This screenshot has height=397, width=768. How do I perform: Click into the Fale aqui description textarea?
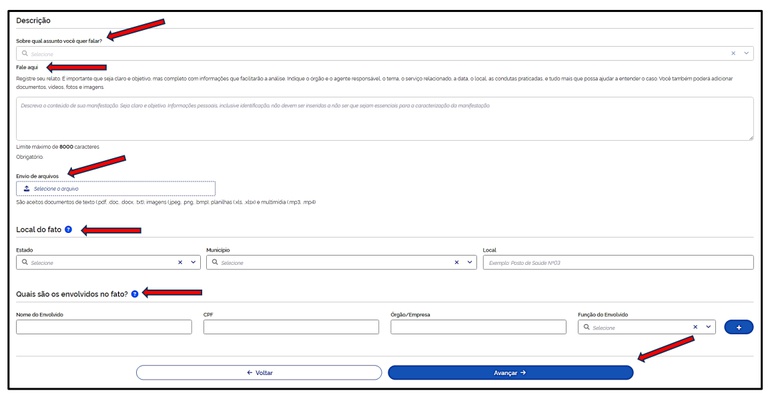point(384,119)
